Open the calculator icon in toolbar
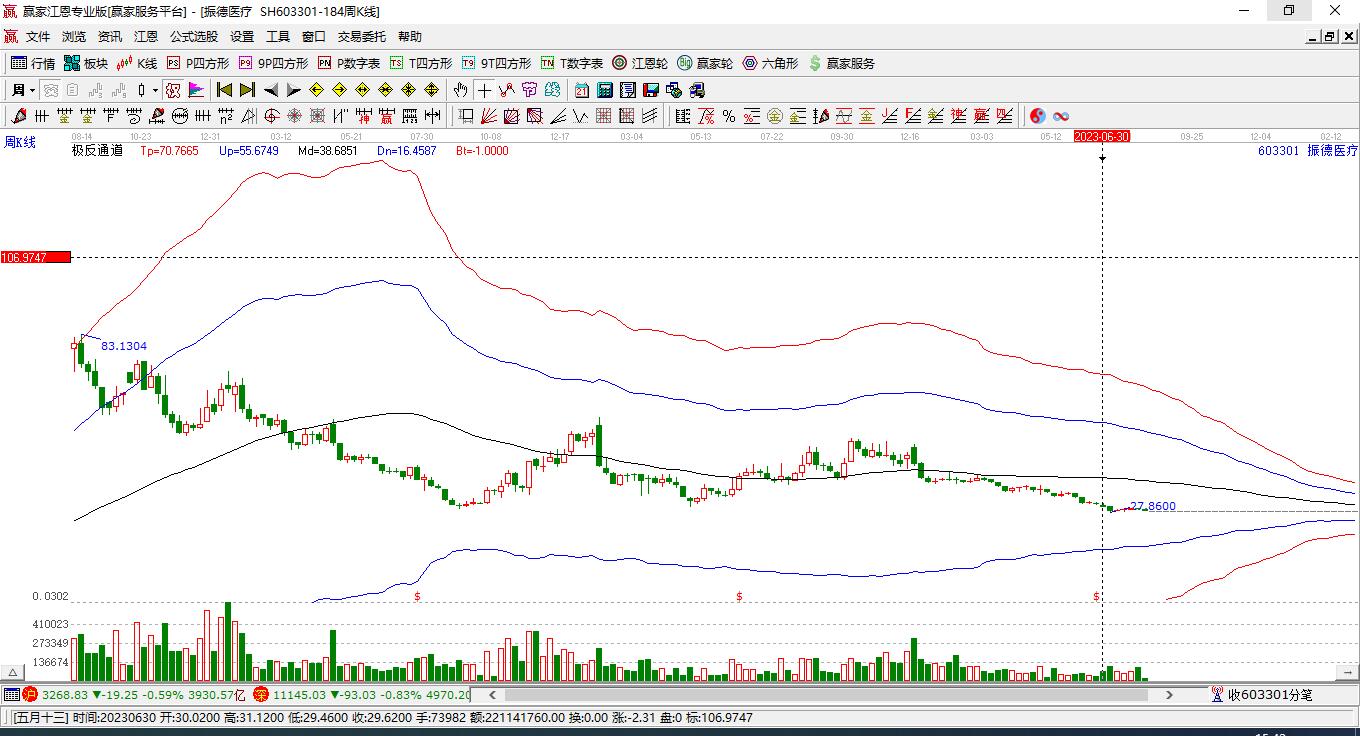Screen dimensions: 1360x736 (604, 90)
